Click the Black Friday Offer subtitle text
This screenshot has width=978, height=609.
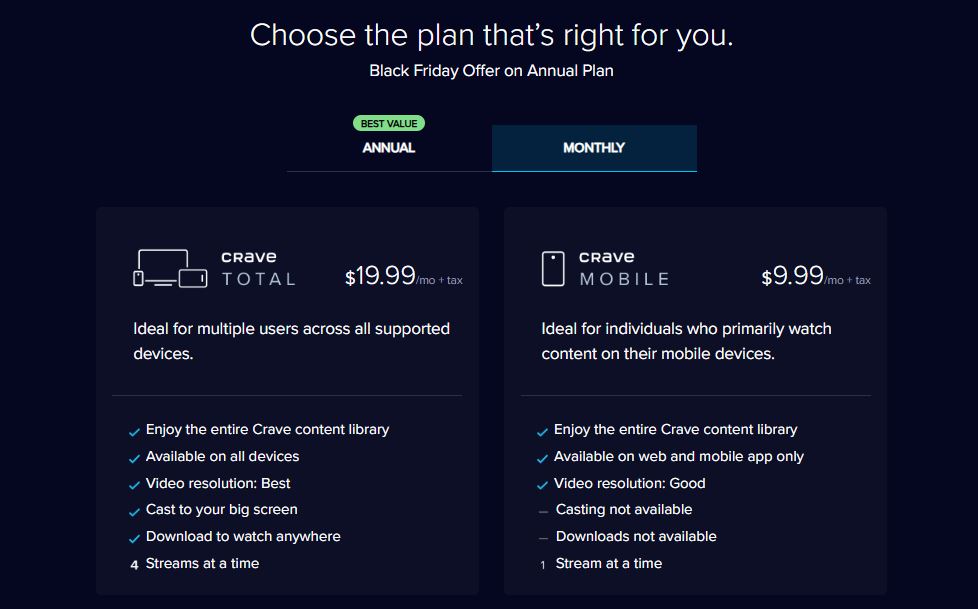[491, 71]
